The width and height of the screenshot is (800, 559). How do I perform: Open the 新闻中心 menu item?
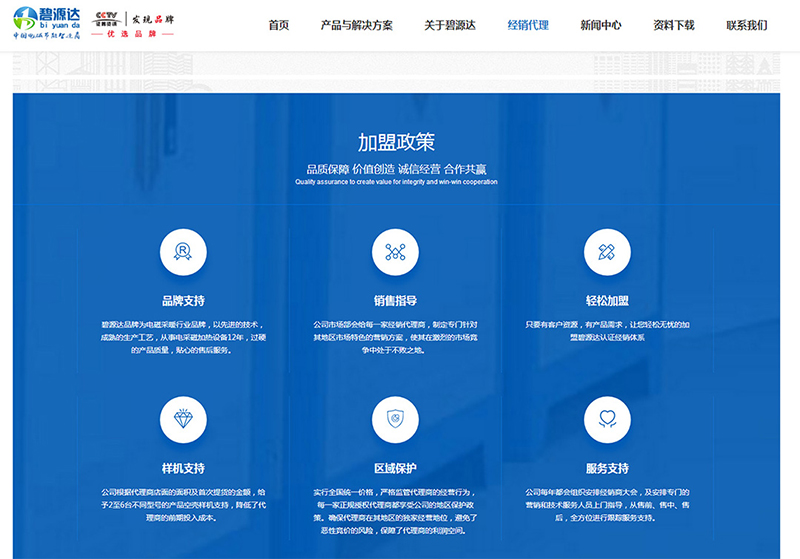pos(600,25)
